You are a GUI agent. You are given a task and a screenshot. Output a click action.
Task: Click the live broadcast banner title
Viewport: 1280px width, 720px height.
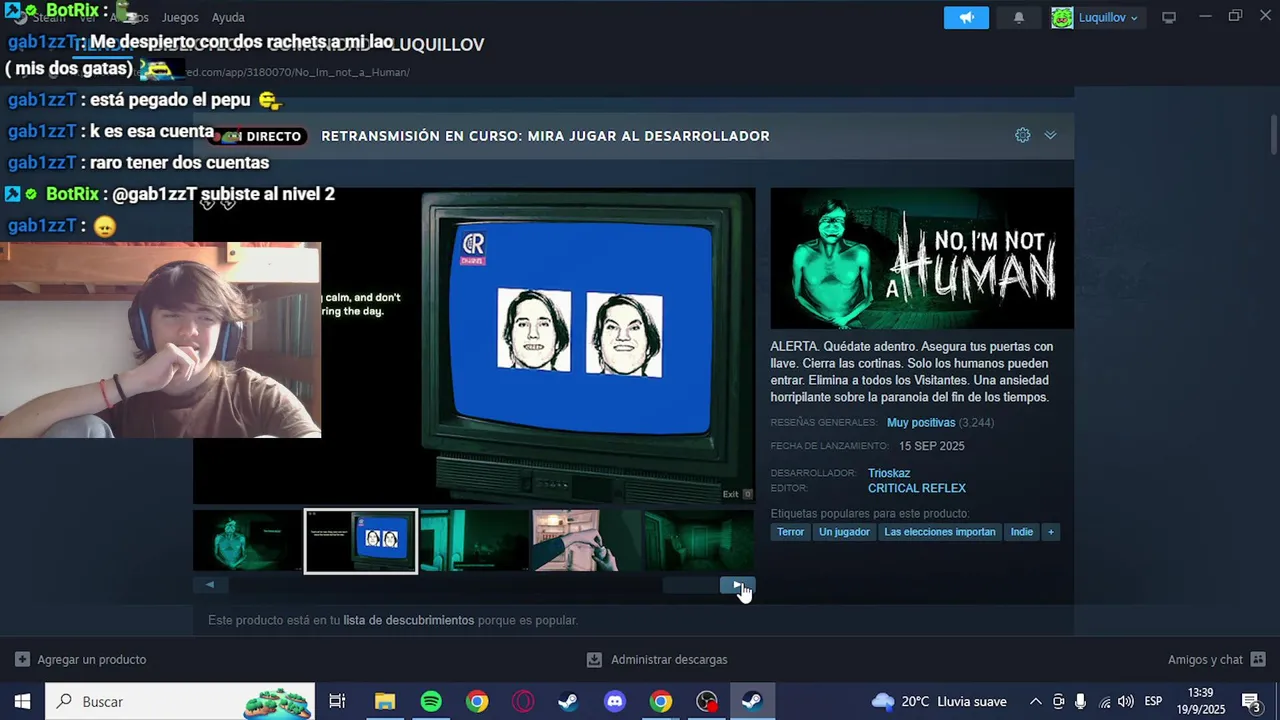tap(545, 136)
